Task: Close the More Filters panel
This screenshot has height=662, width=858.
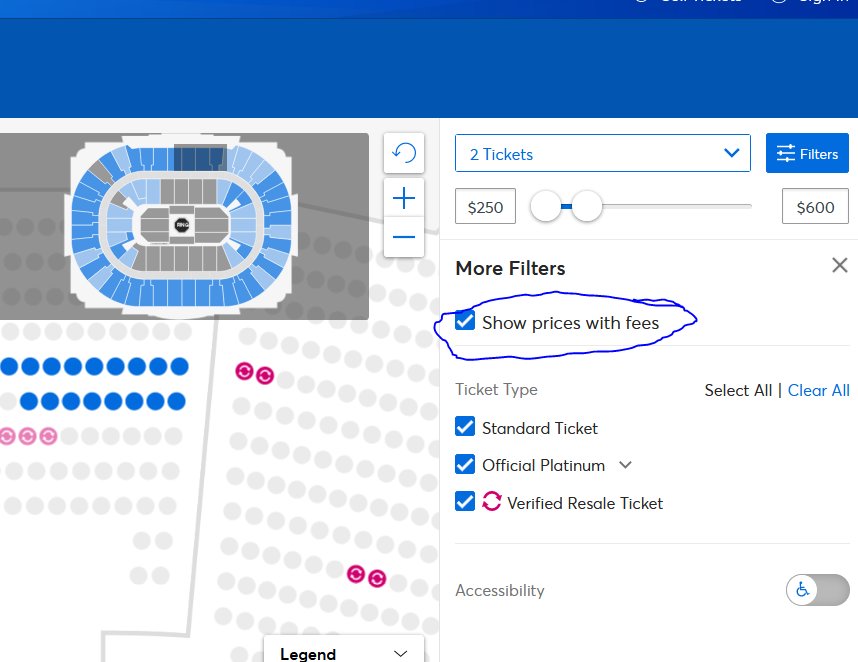Action: tap(839, 265)
